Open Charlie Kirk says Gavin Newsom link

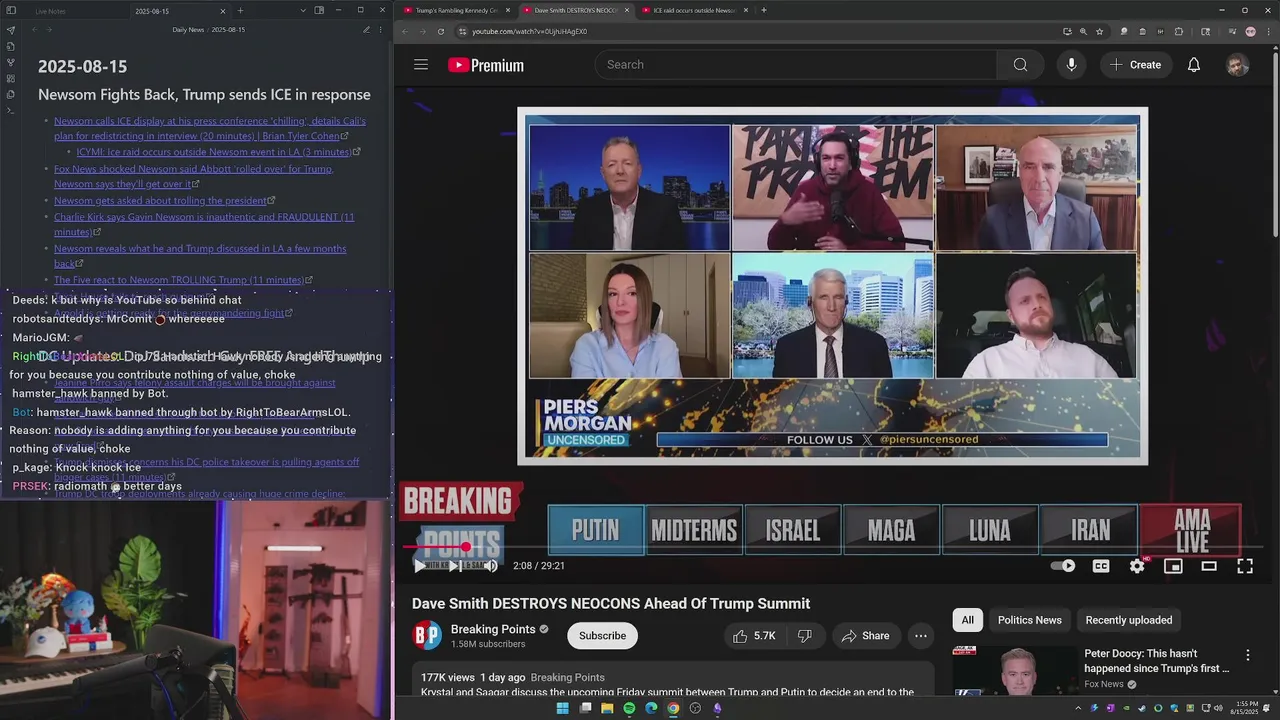(x=204, y=224)
